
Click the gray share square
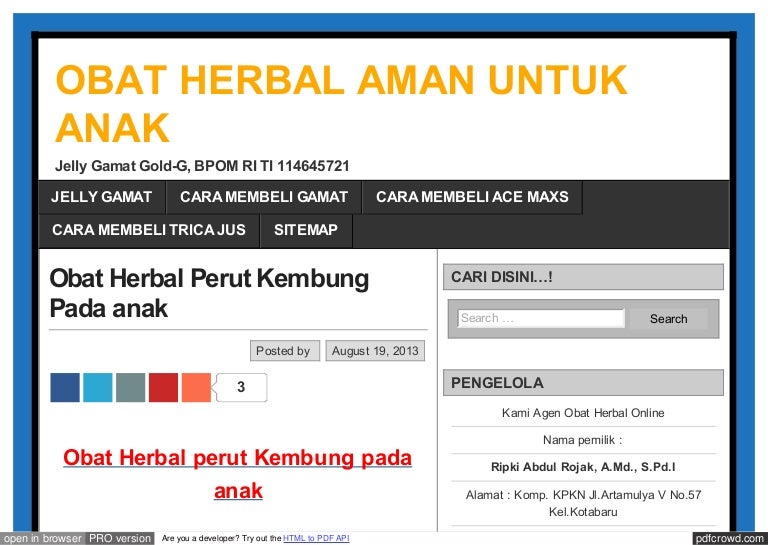coord(130,387)
